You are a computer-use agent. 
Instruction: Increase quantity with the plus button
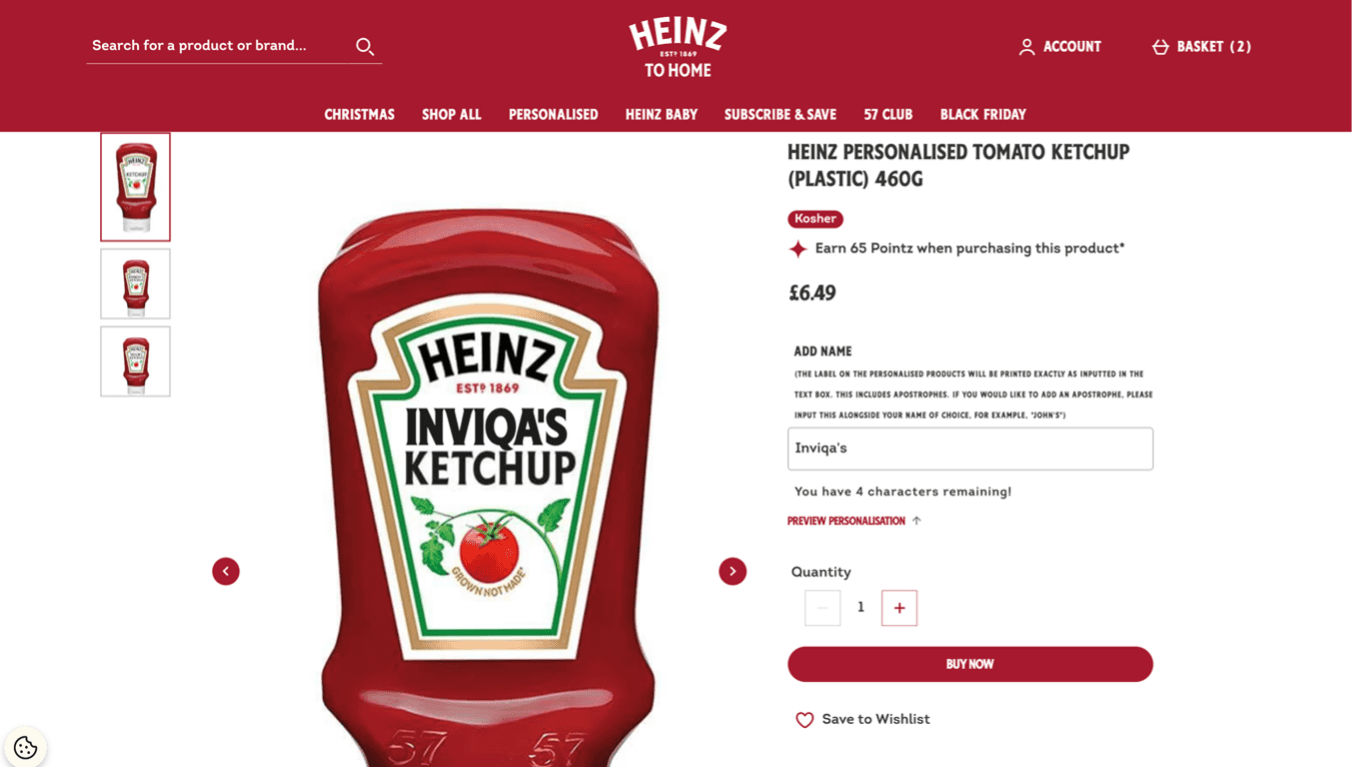899,607
